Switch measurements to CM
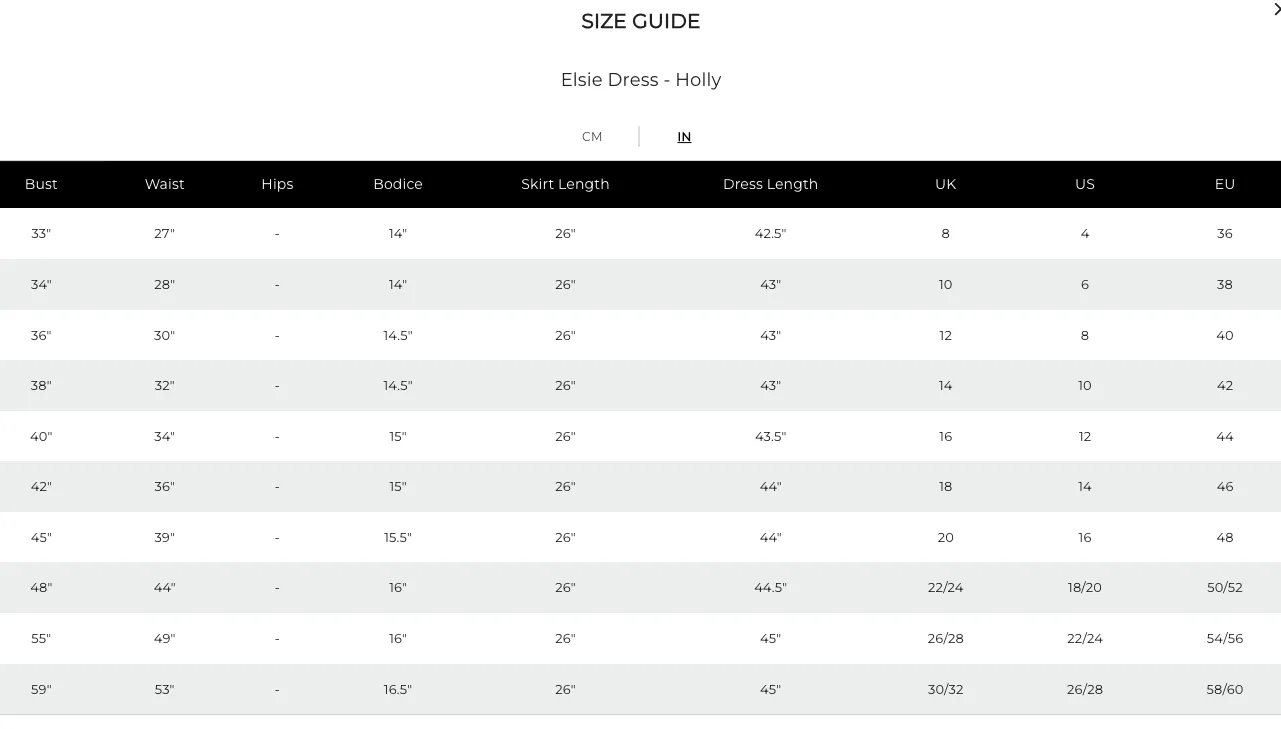 coord(592,137)
